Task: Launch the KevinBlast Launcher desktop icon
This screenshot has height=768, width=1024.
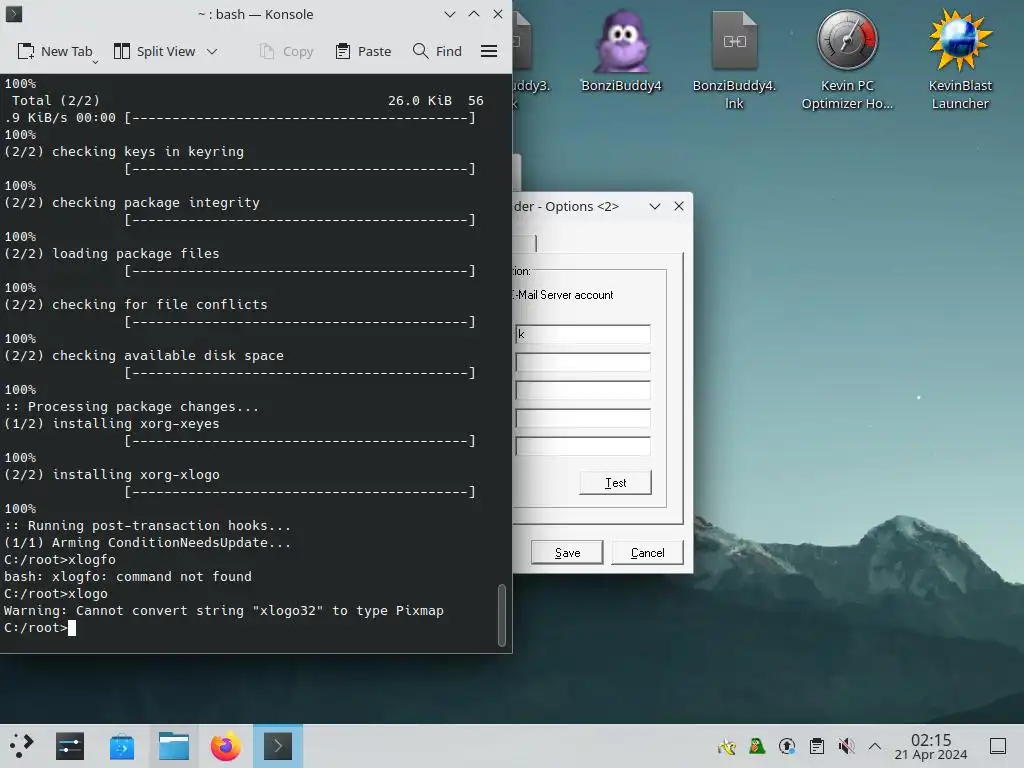Action: [960, 59]
